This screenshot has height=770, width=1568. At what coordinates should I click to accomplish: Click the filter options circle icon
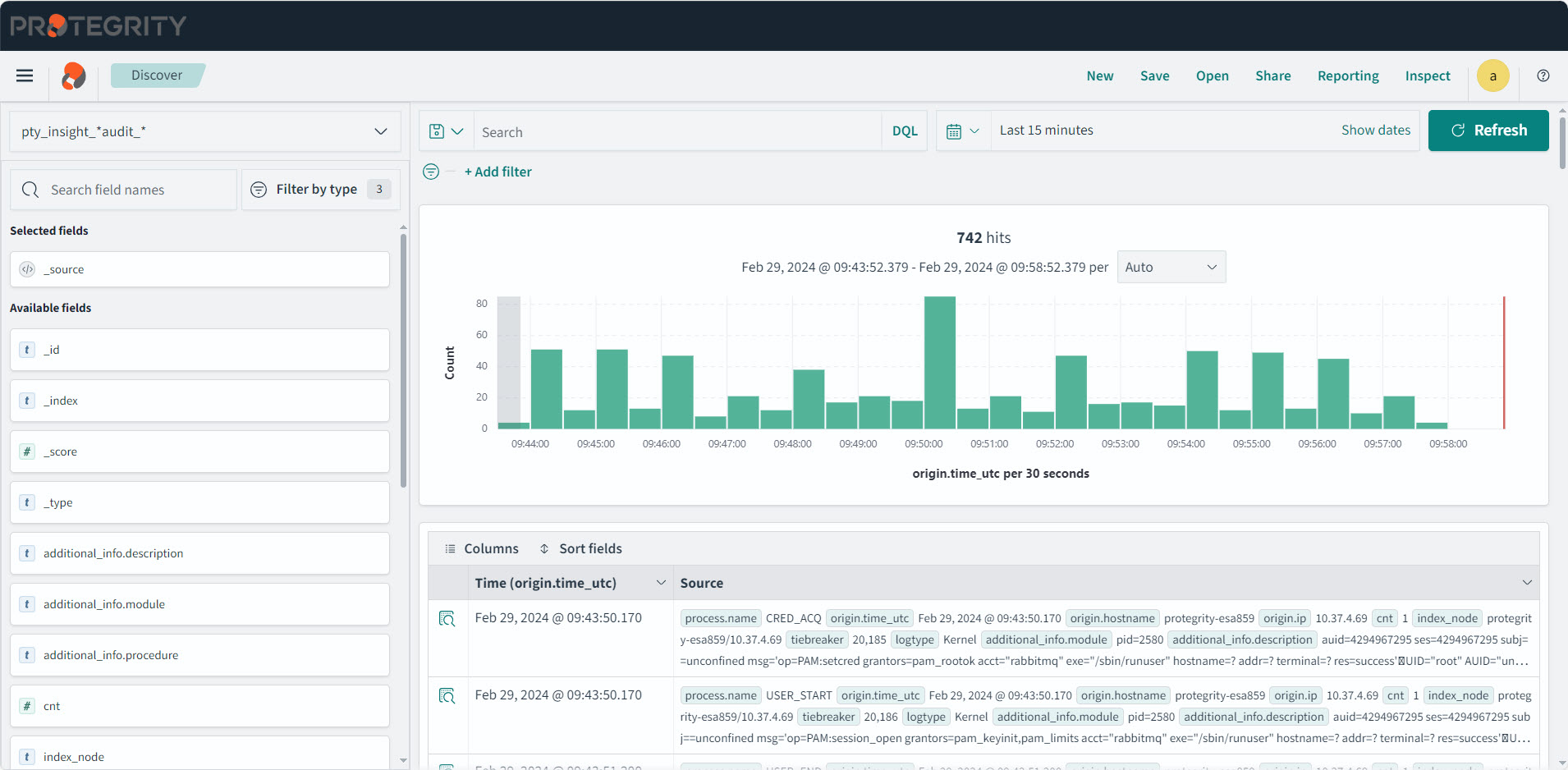(x=431, y=172)
